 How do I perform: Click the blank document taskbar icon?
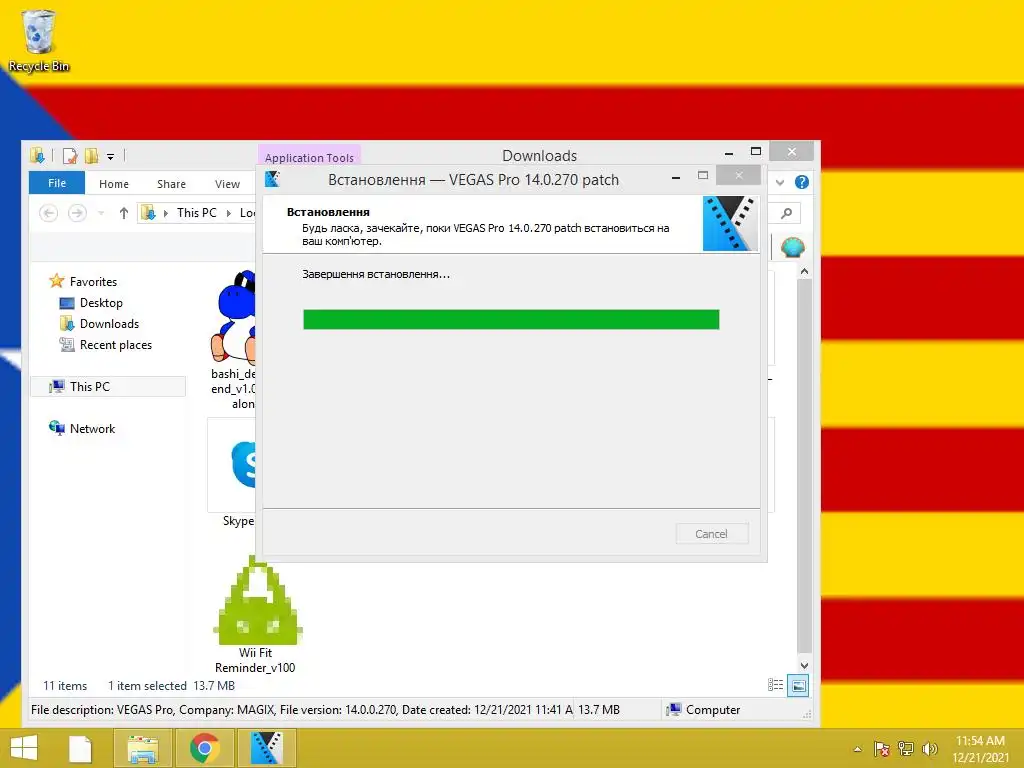tap(80, 748)
